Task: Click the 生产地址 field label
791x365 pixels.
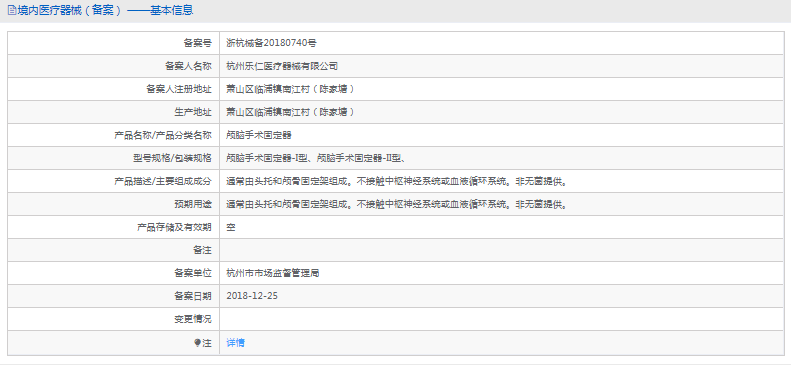Action: click(193, 112)
